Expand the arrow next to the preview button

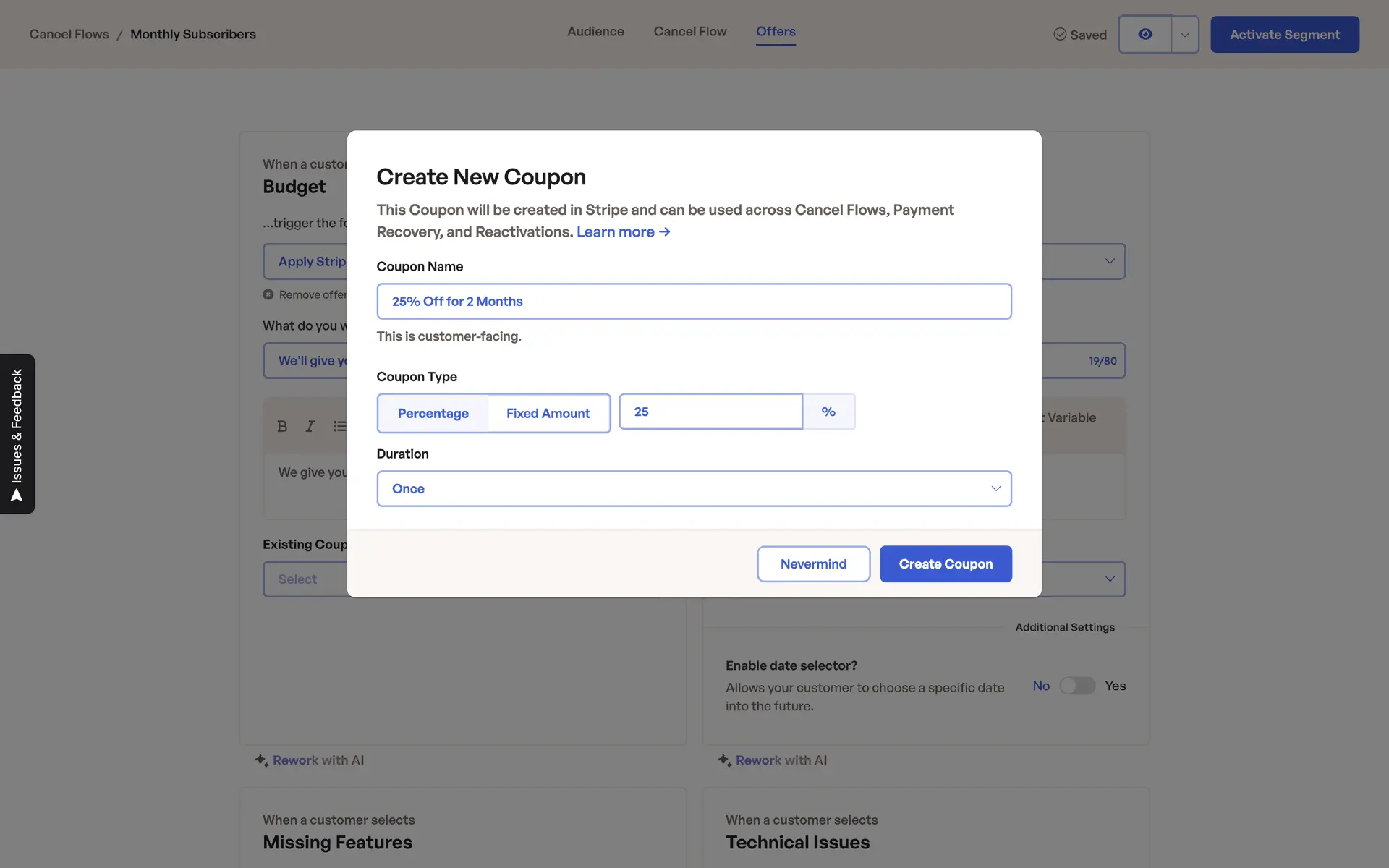1184,34
